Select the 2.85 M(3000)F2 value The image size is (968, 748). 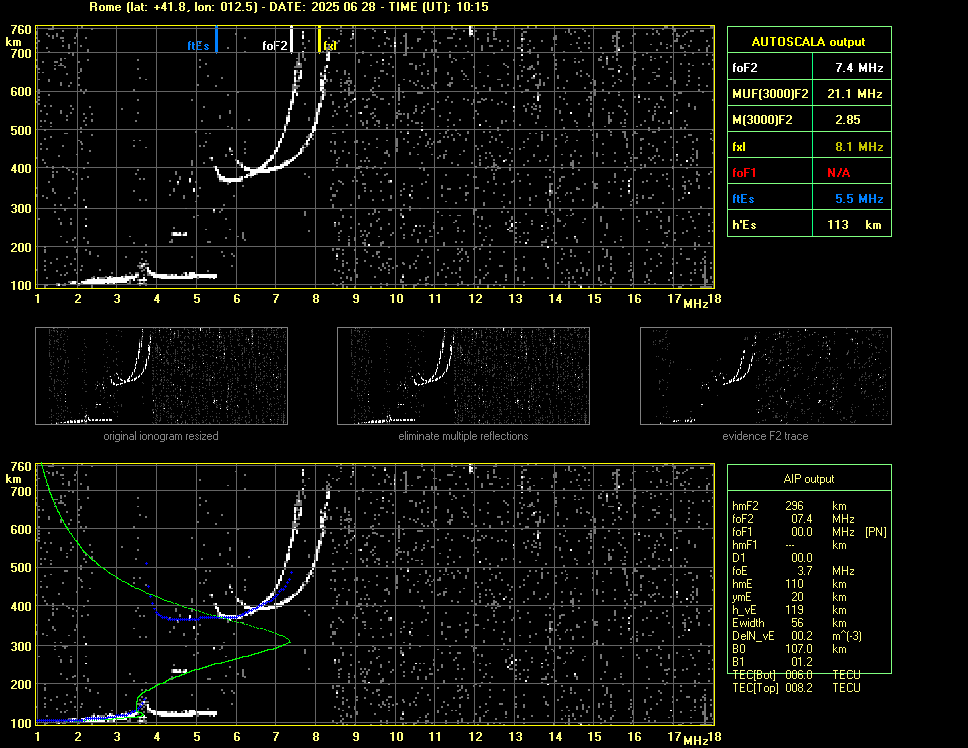pos(848,120)
